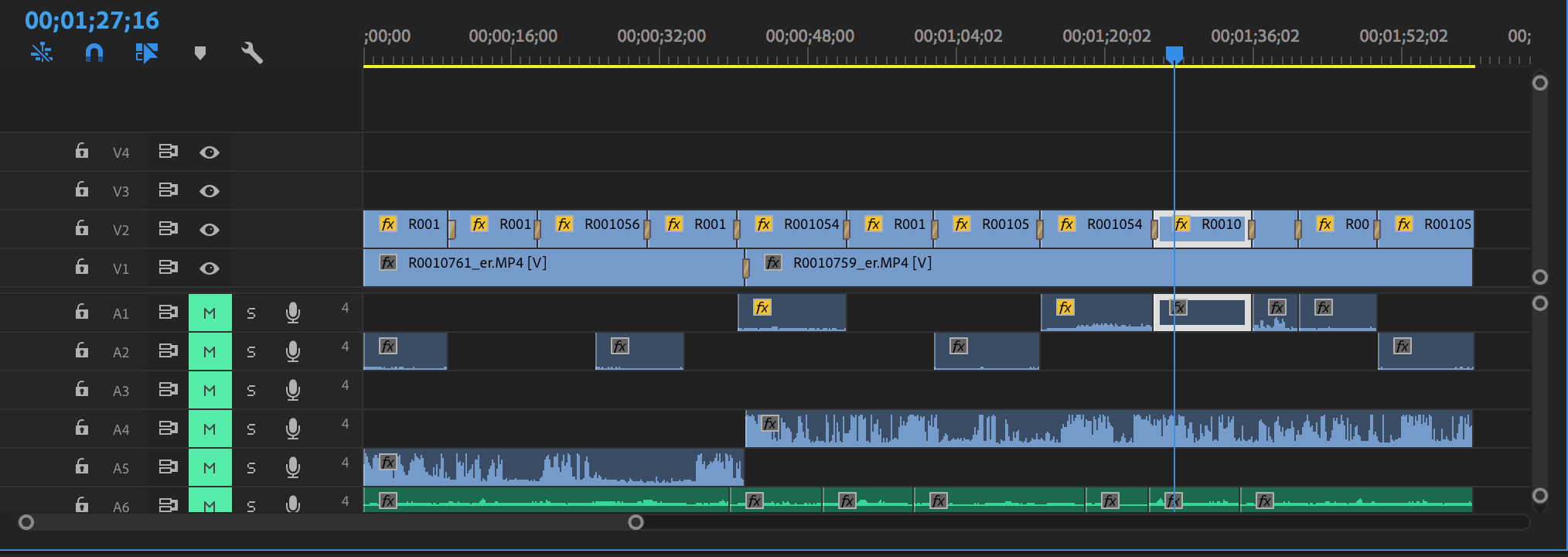Toggle lock on track V4

point(82,152)
